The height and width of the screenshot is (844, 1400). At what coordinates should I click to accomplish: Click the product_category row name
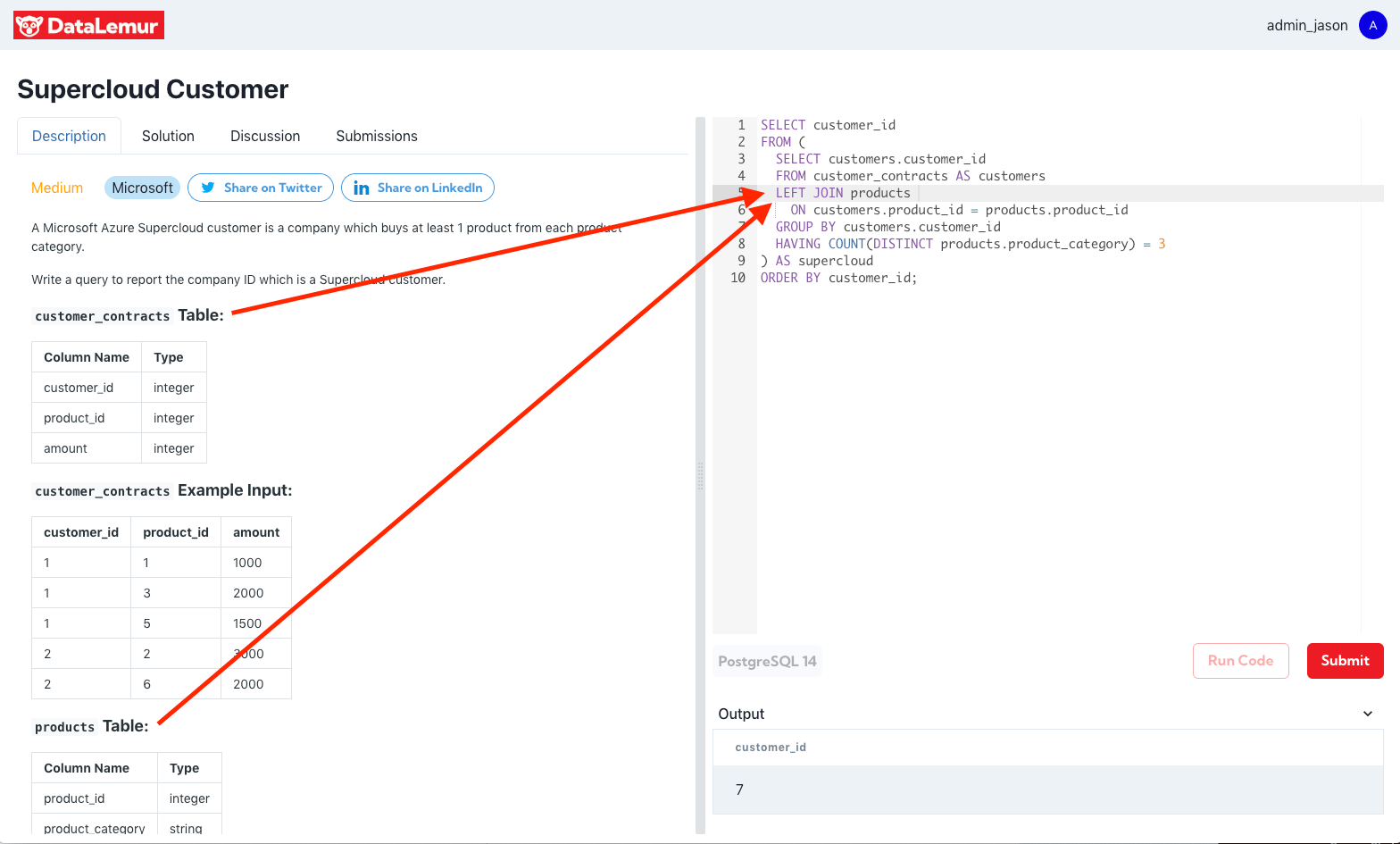(x=94, y=829)
